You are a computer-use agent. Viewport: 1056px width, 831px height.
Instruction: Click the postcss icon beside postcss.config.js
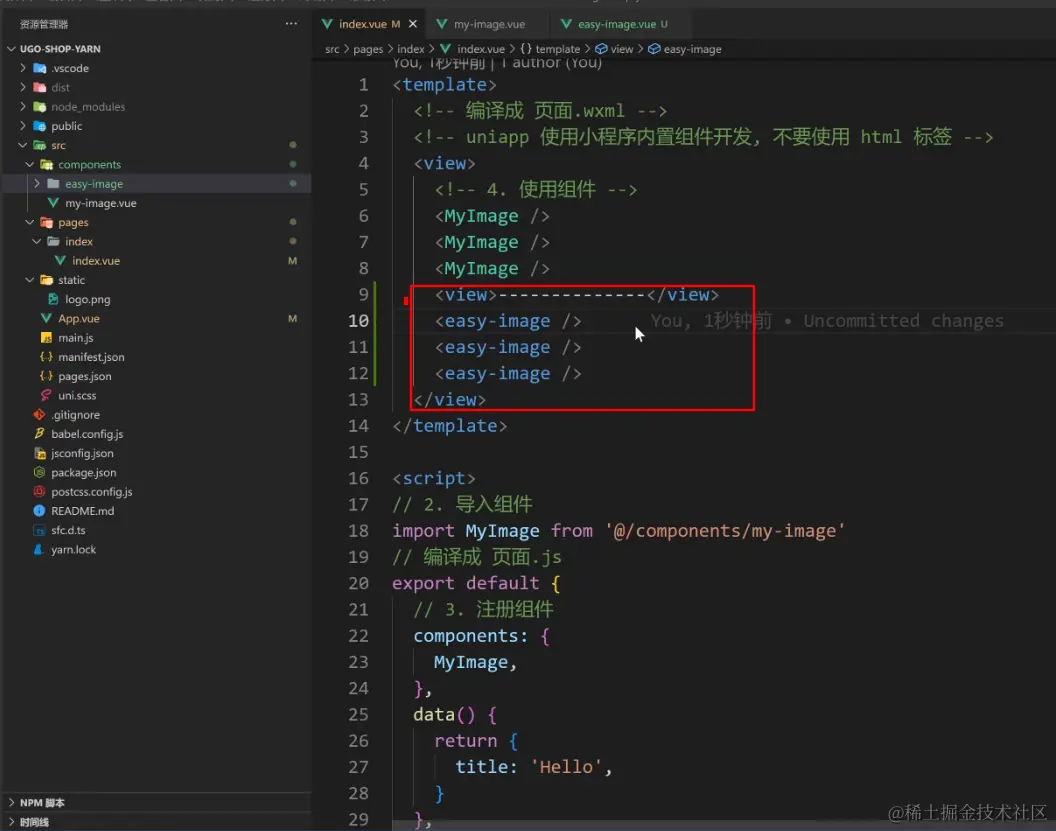[x=39, y=492]
